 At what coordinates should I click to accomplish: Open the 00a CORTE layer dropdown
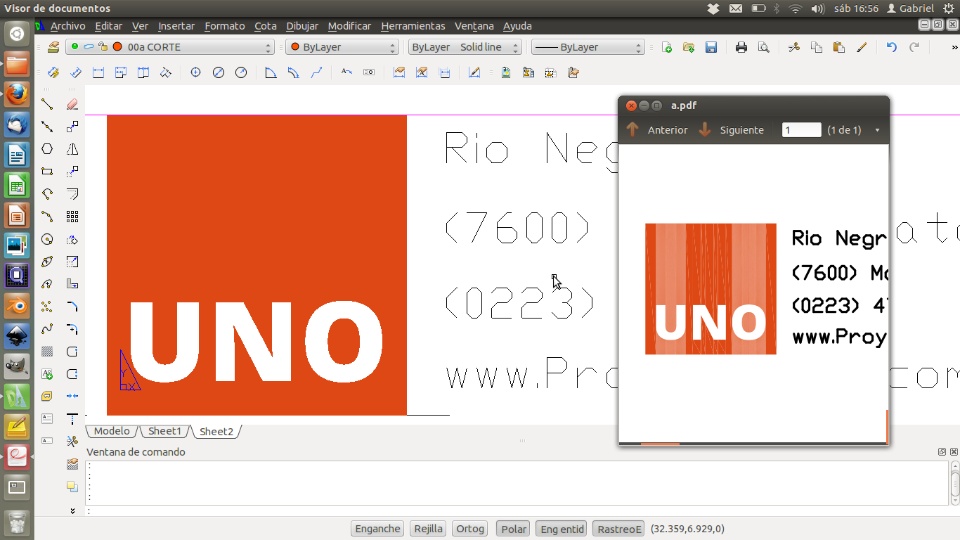pyautogui.click(x=170, y=47)
